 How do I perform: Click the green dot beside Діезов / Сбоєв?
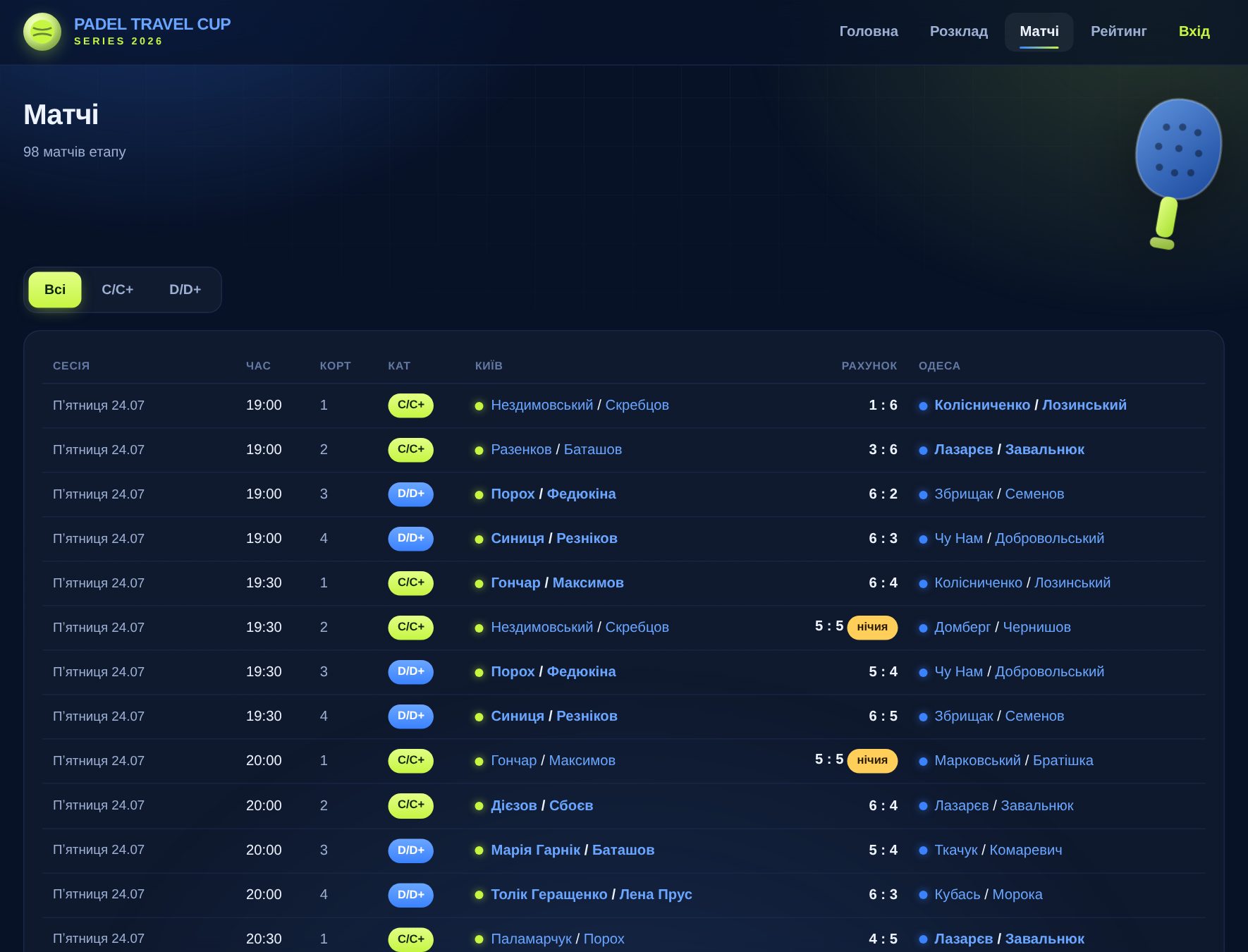tap(479, 806)
